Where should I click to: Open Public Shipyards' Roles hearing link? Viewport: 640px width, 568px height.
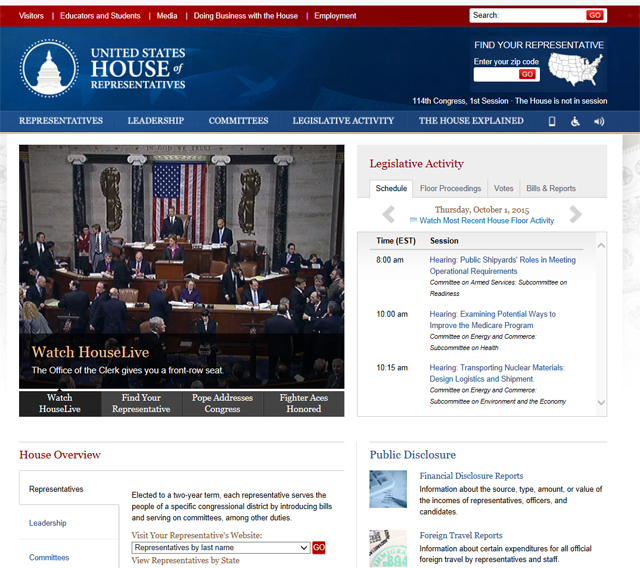pyautogui.click(x=502, y=265)
